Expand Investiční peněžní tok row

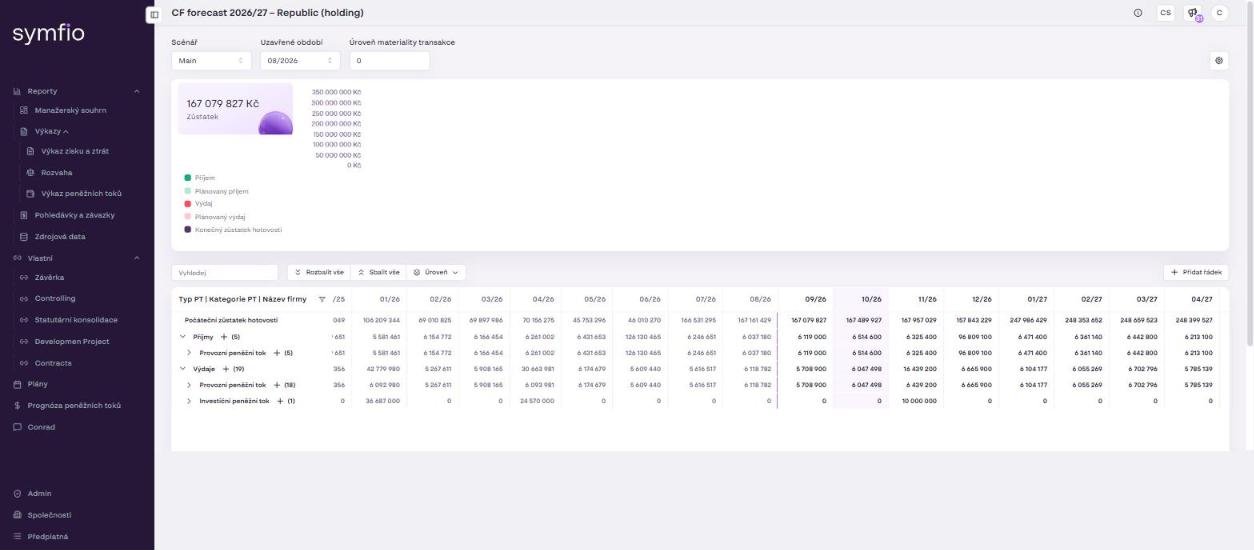click(x=190, y=401)
